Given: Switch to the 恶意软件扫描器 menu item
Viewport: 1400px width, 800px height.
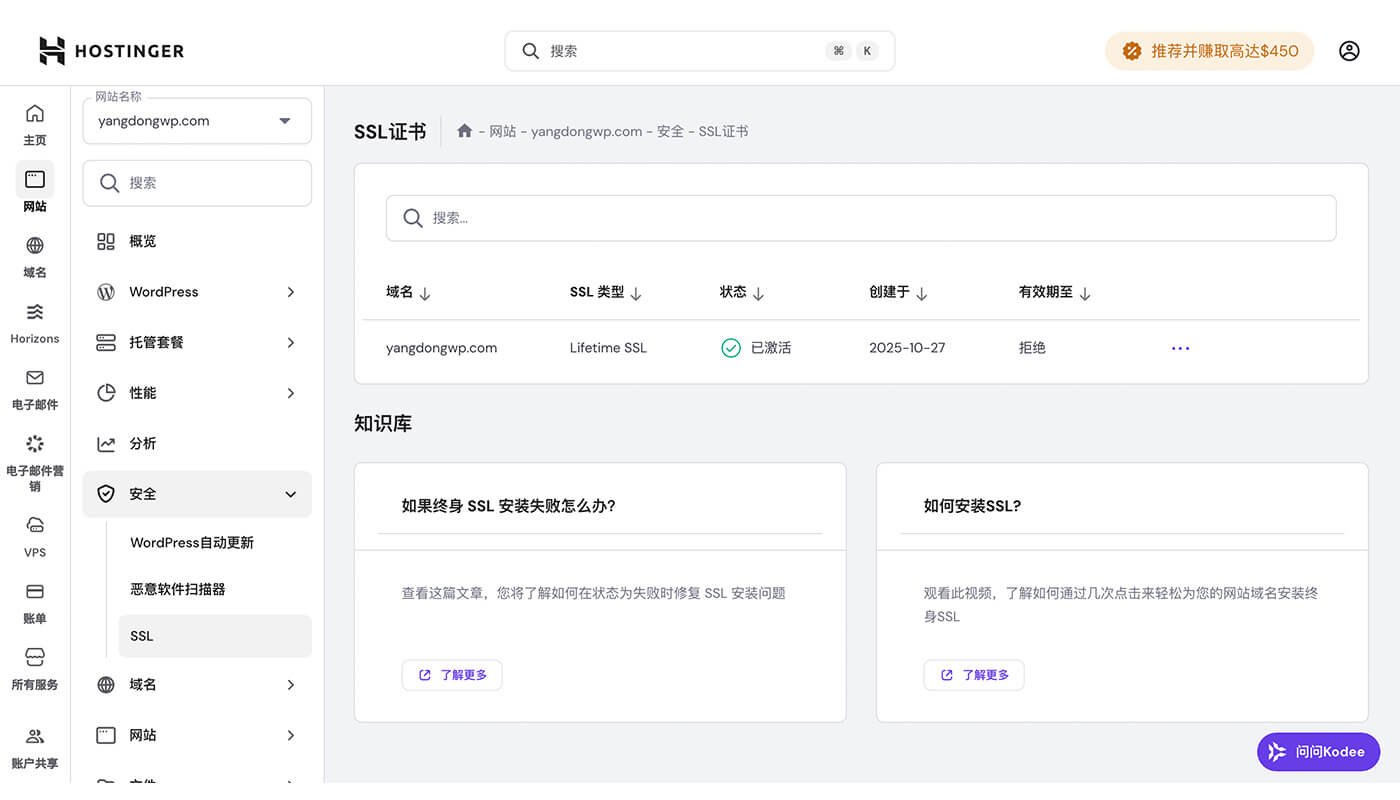Looking at the screenshot, I should click(x=177, y=589).
